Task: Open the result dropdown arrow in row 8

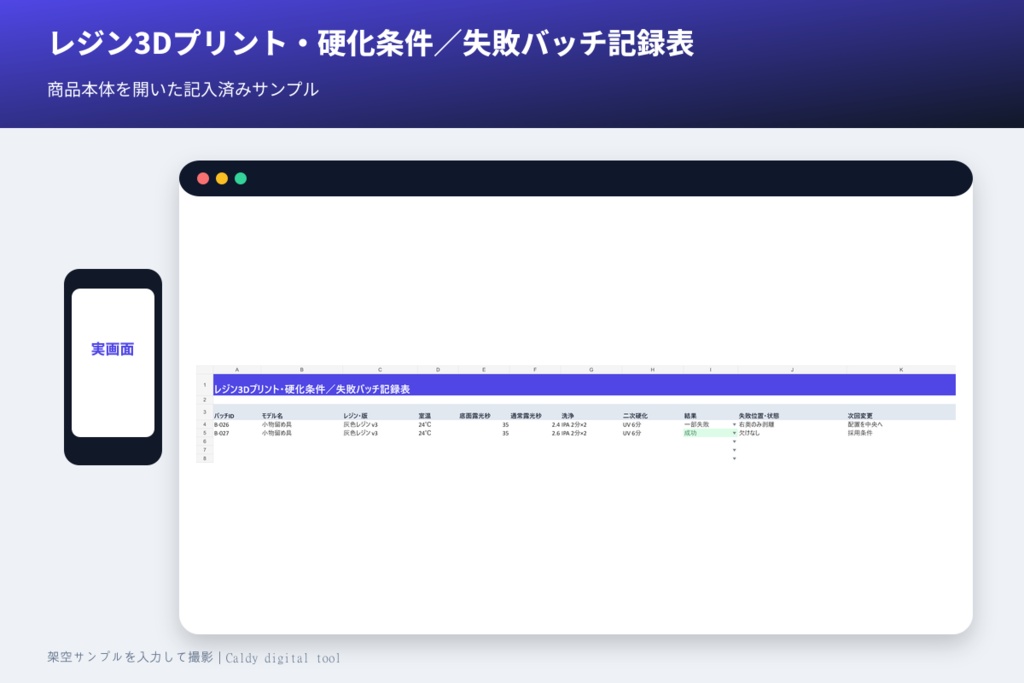Action: coord(734,458)
